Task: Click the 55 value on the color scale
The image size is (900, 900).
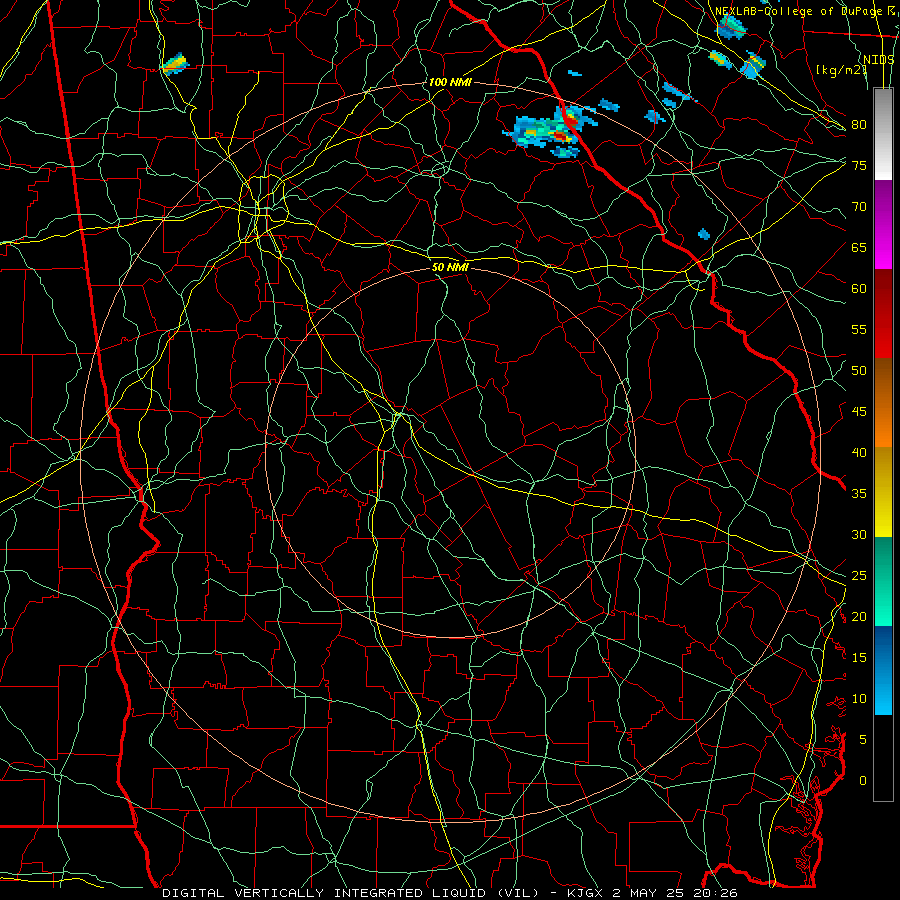Action: click(859, 330)
